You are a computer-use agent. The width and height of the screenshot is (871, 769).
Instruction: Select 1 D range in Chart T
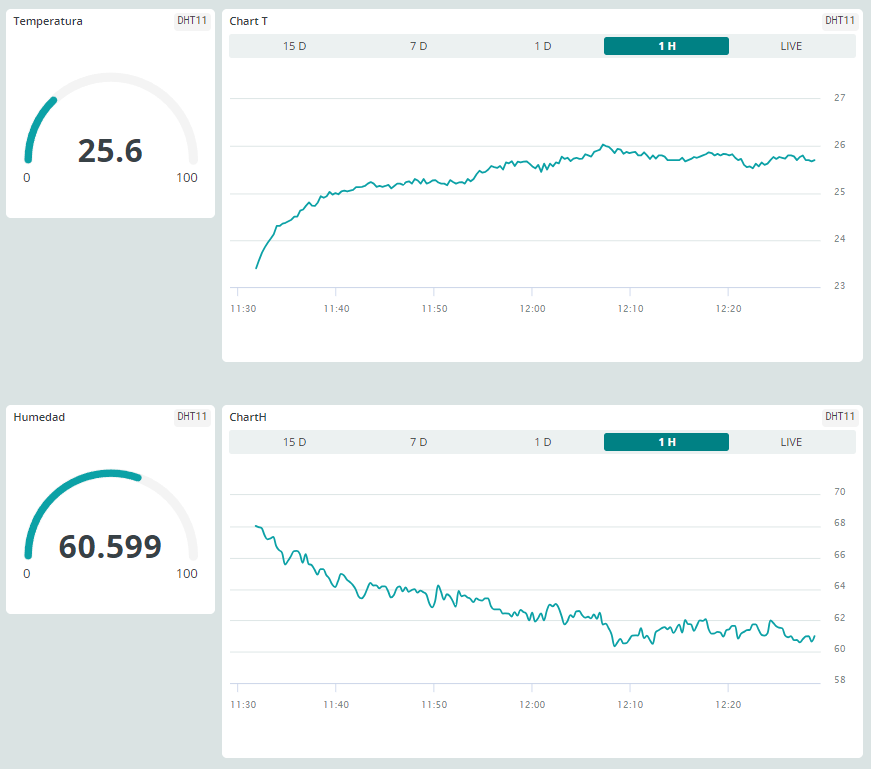point(543,46)
